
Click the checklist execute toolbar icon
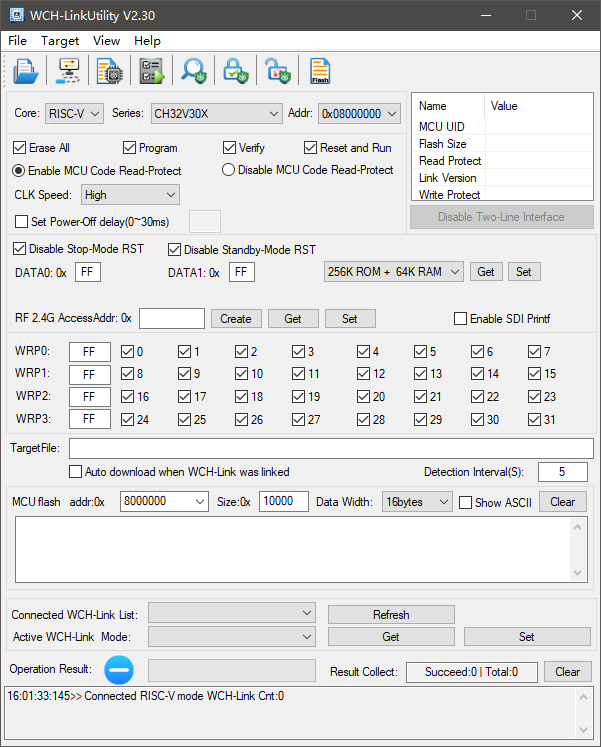(x=152, y=71)
